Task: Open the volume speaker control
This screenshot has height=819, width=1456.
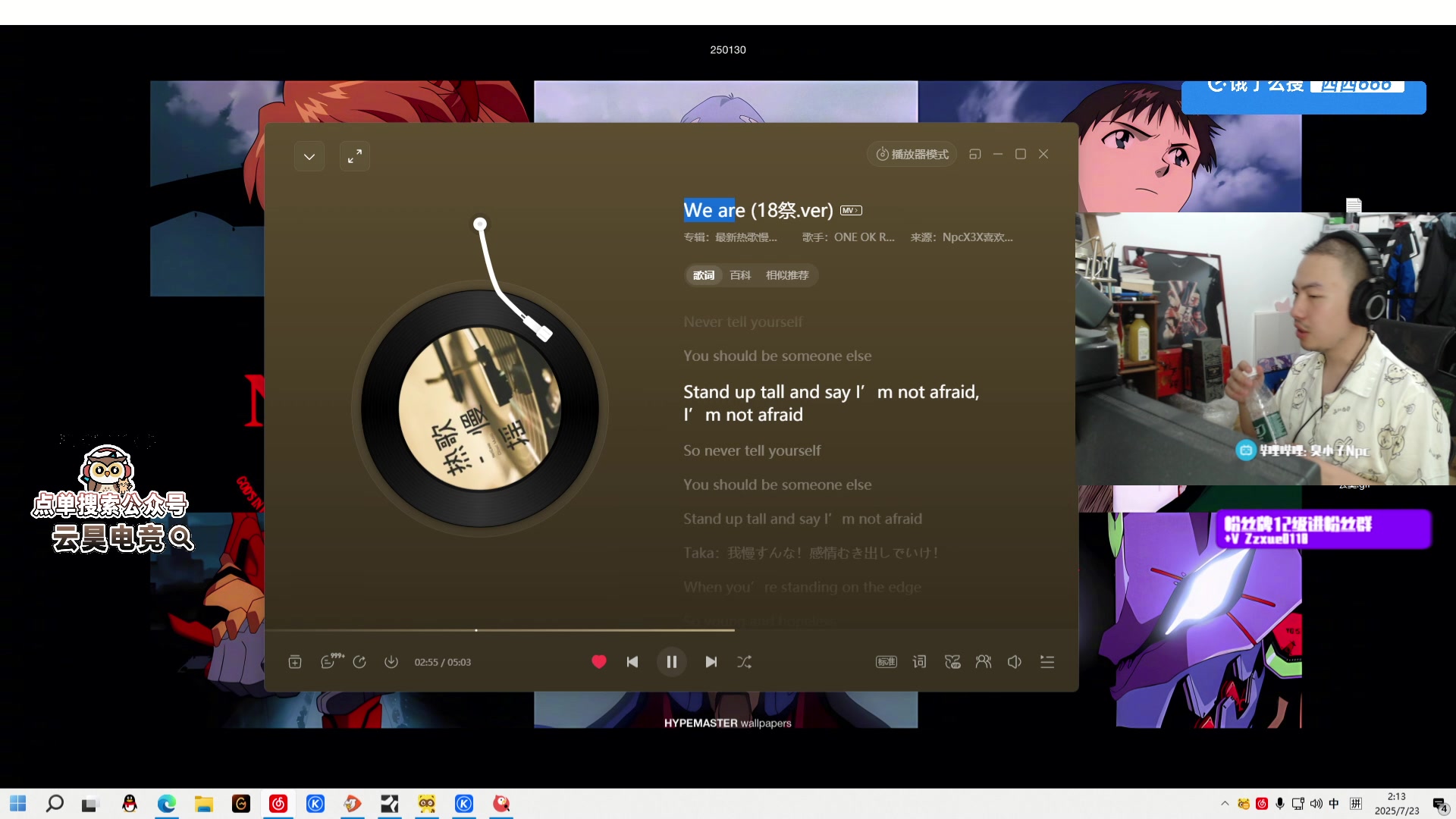Action: click(x=1015, y=662)
